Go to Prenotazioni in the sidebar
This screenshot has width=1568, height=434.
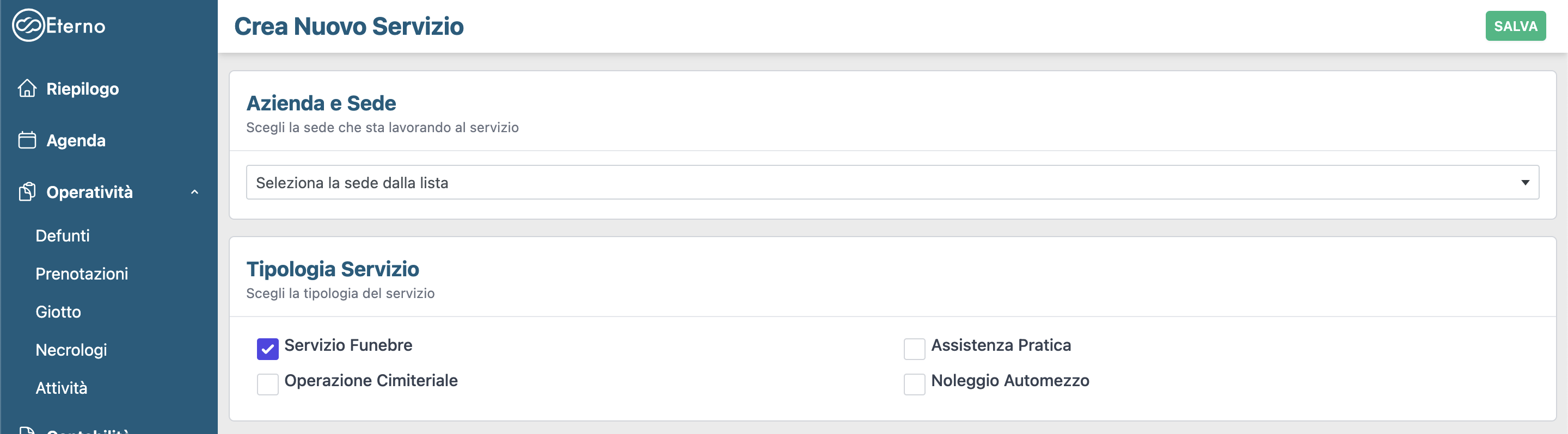(x=82, y=274)
